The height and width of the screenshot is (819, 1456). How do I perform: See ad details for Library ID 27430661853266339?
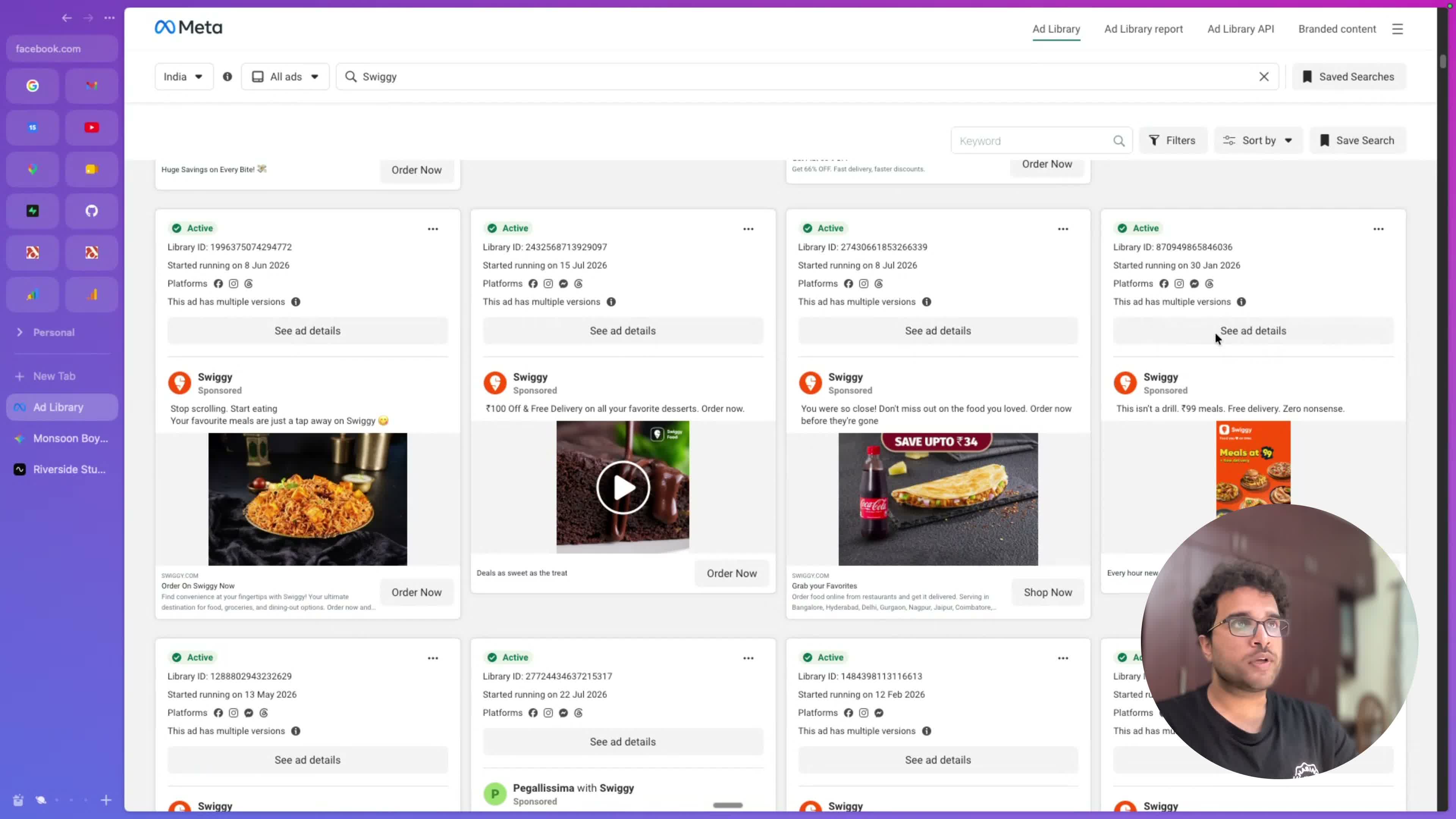tap(938, 331)
